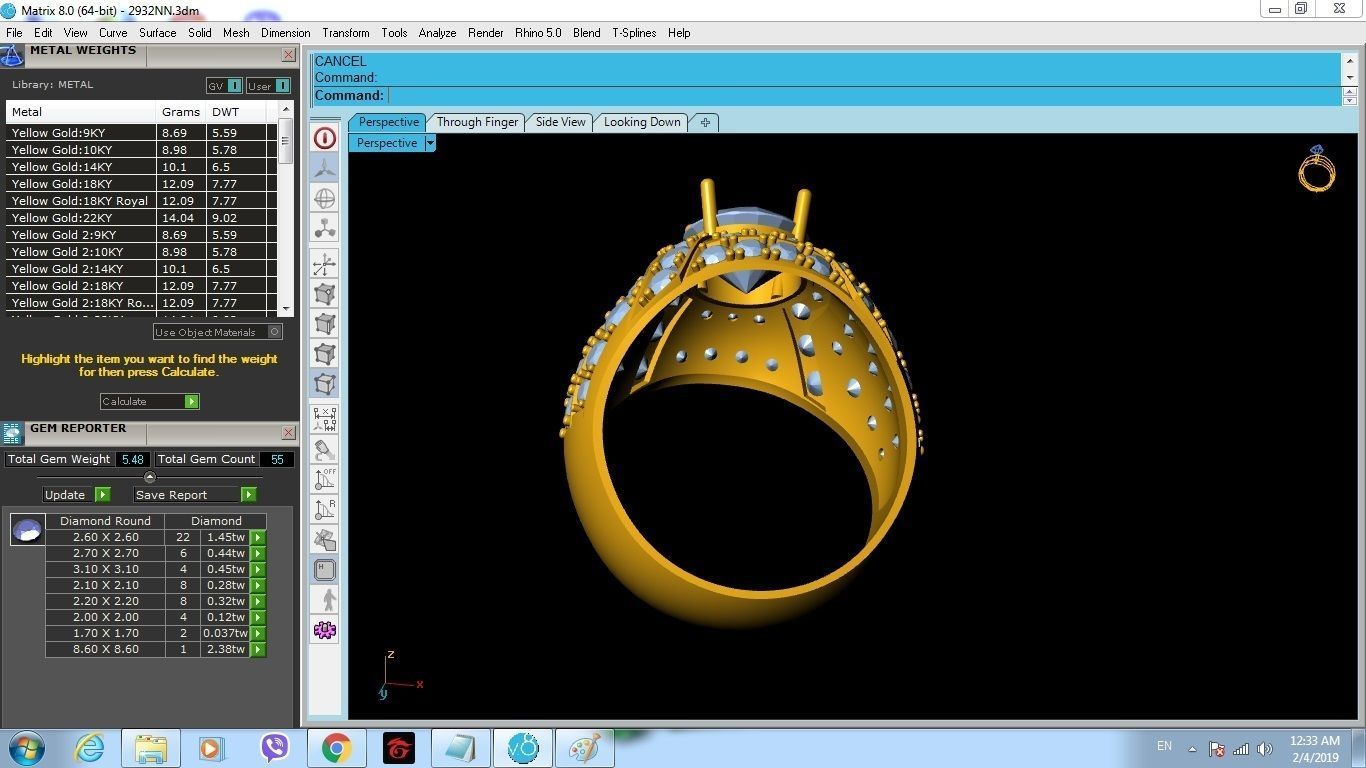Toggle the R snap icon in the vertical toolbar

[325, 509]
